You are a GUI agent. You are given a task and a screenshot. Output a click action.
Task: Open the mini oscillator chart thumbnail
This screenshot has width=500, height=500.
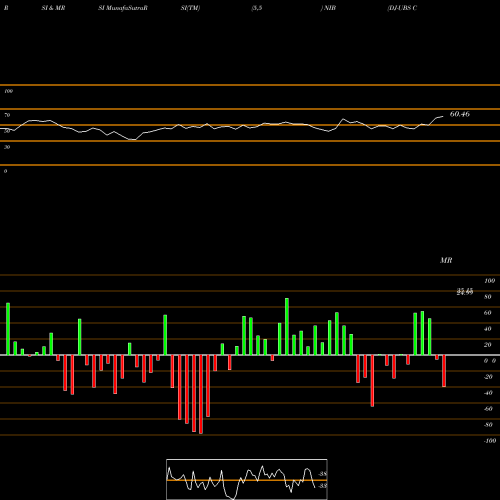tap(247, 479)
